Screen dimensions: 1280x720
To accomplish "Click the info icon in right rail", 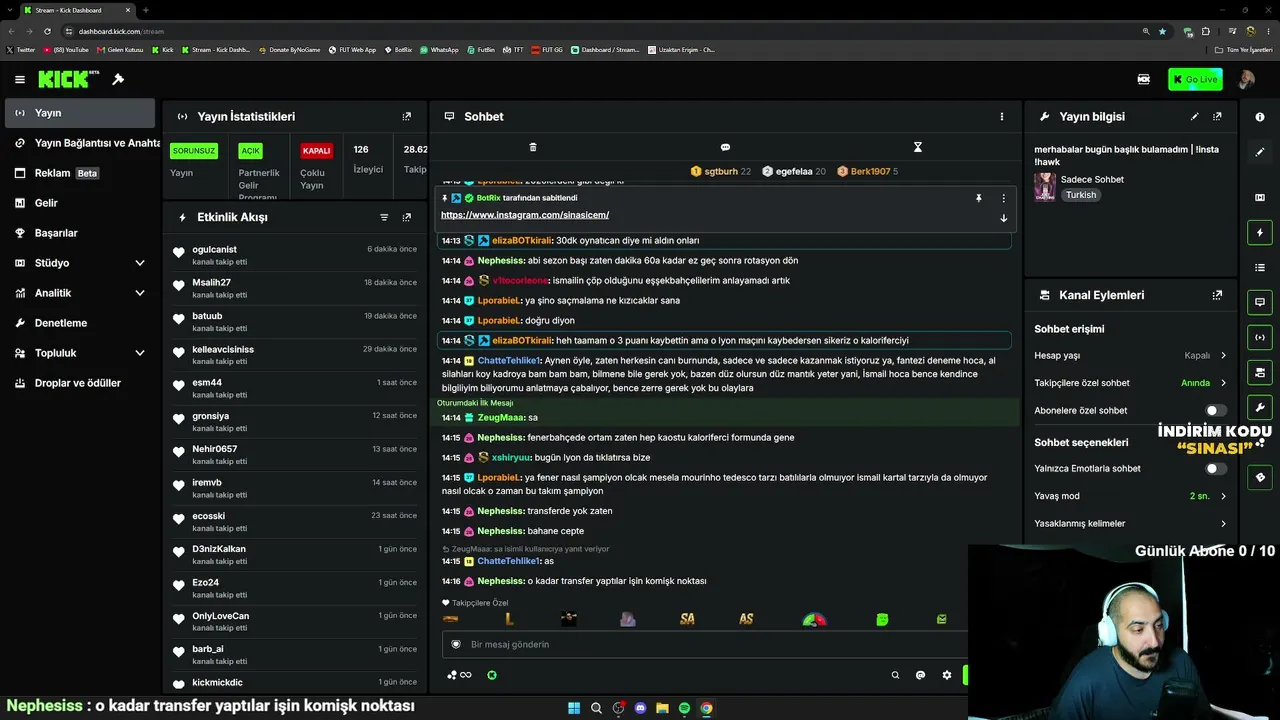I will coord(1260,117).
